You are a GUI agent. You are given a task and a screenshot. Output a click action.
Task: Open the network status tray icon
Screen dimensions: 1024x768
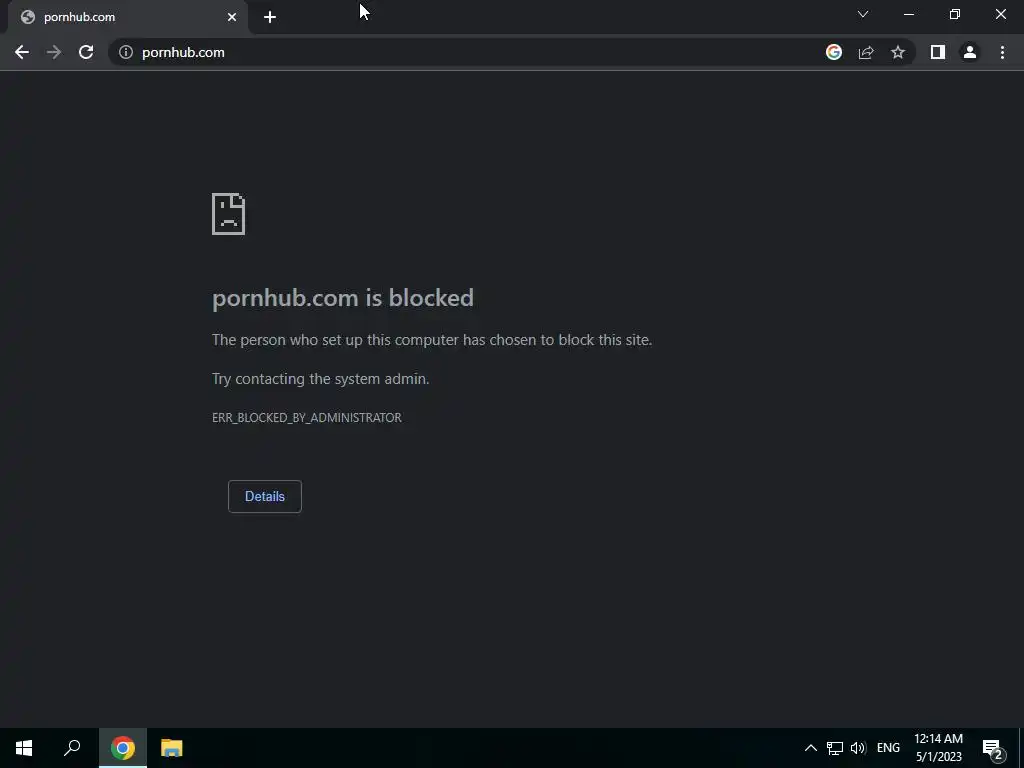835,748
